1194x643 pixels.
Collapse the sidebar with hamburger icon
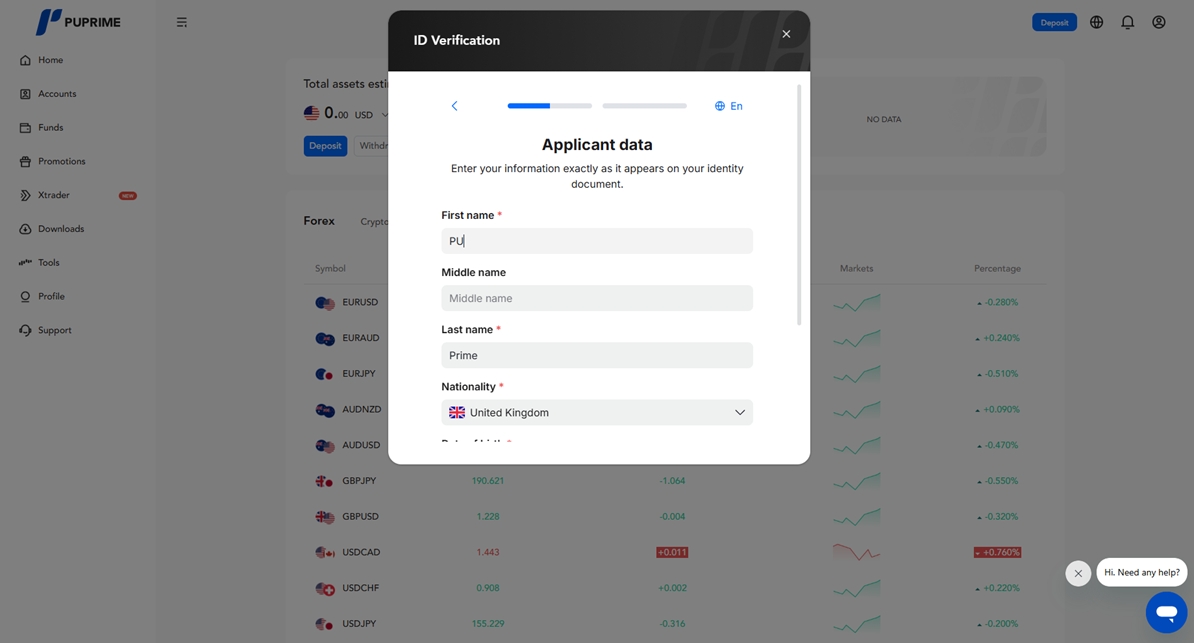point(182,22)
